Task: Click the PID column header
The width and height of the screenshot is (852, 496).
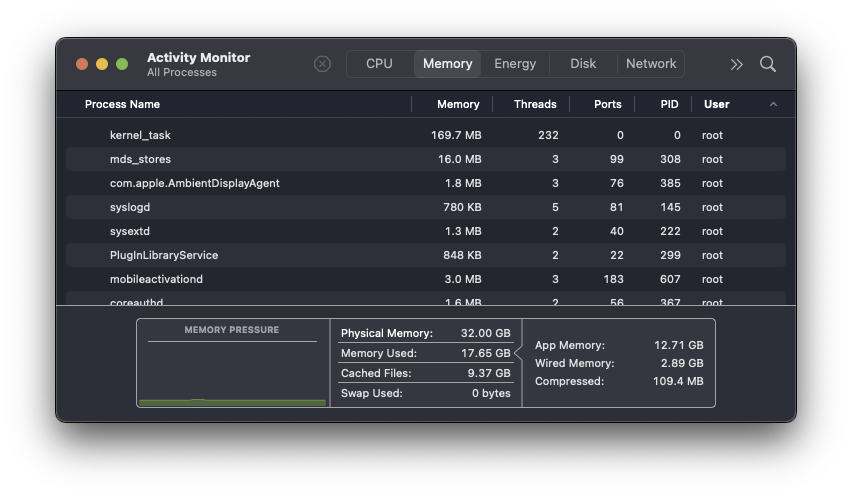Action: 669,104
